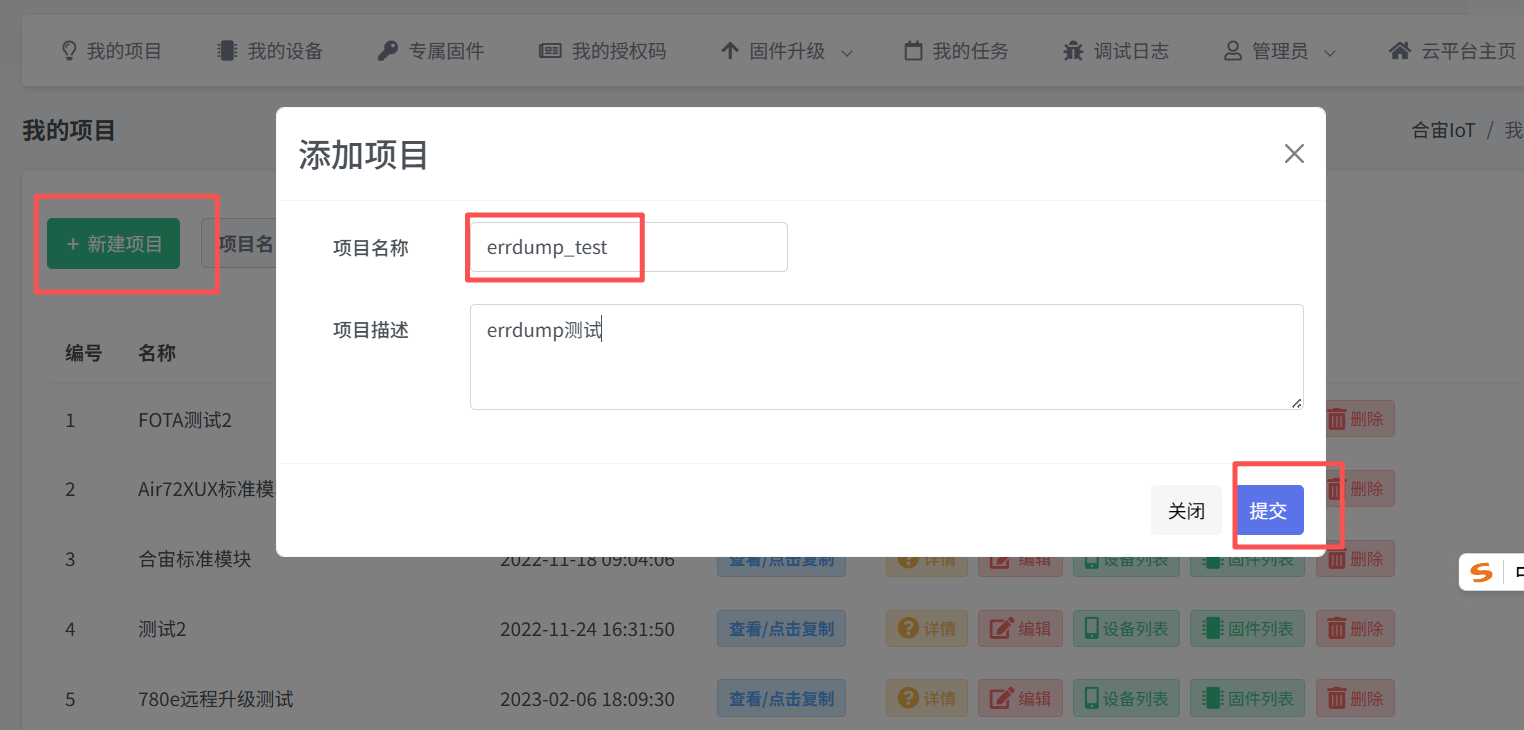Open 设备列表 for the 测试2 row

click(x=1125, y=628)
